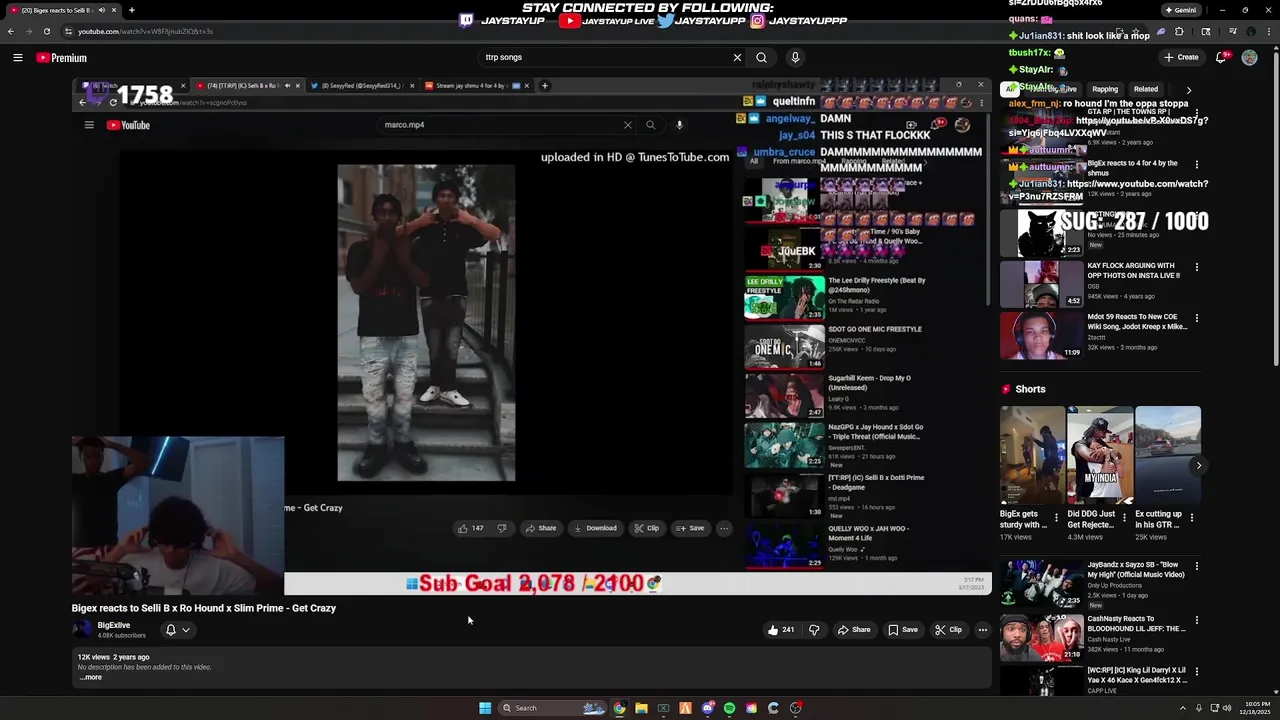
Task: Open network status in system tray
Action: (x=1214, y=708)
